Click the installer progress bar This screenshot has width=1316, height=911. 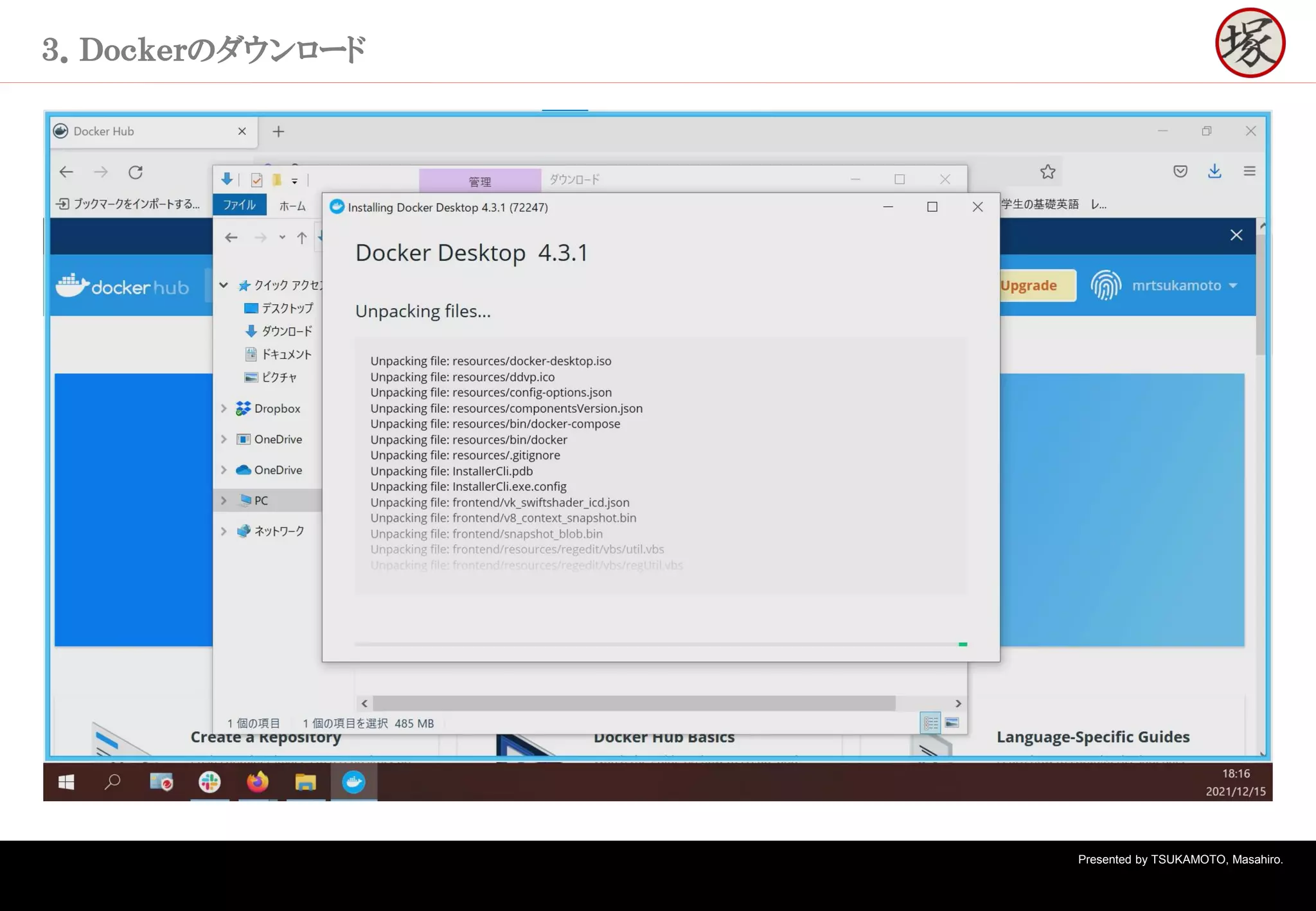[x=661, y=644]
